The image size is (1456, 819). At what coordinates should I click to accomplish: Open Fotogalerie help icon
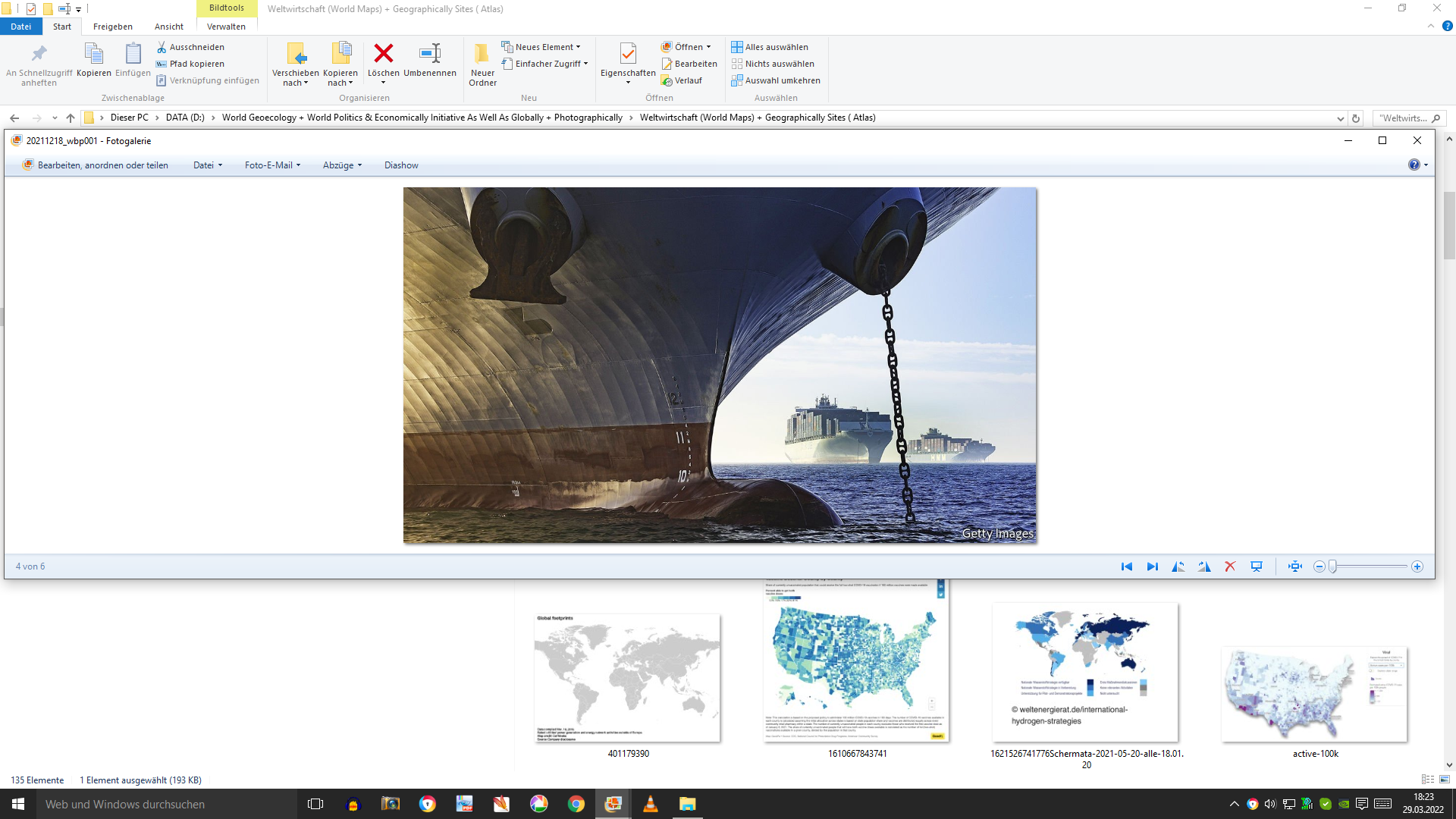(1414, 165)
